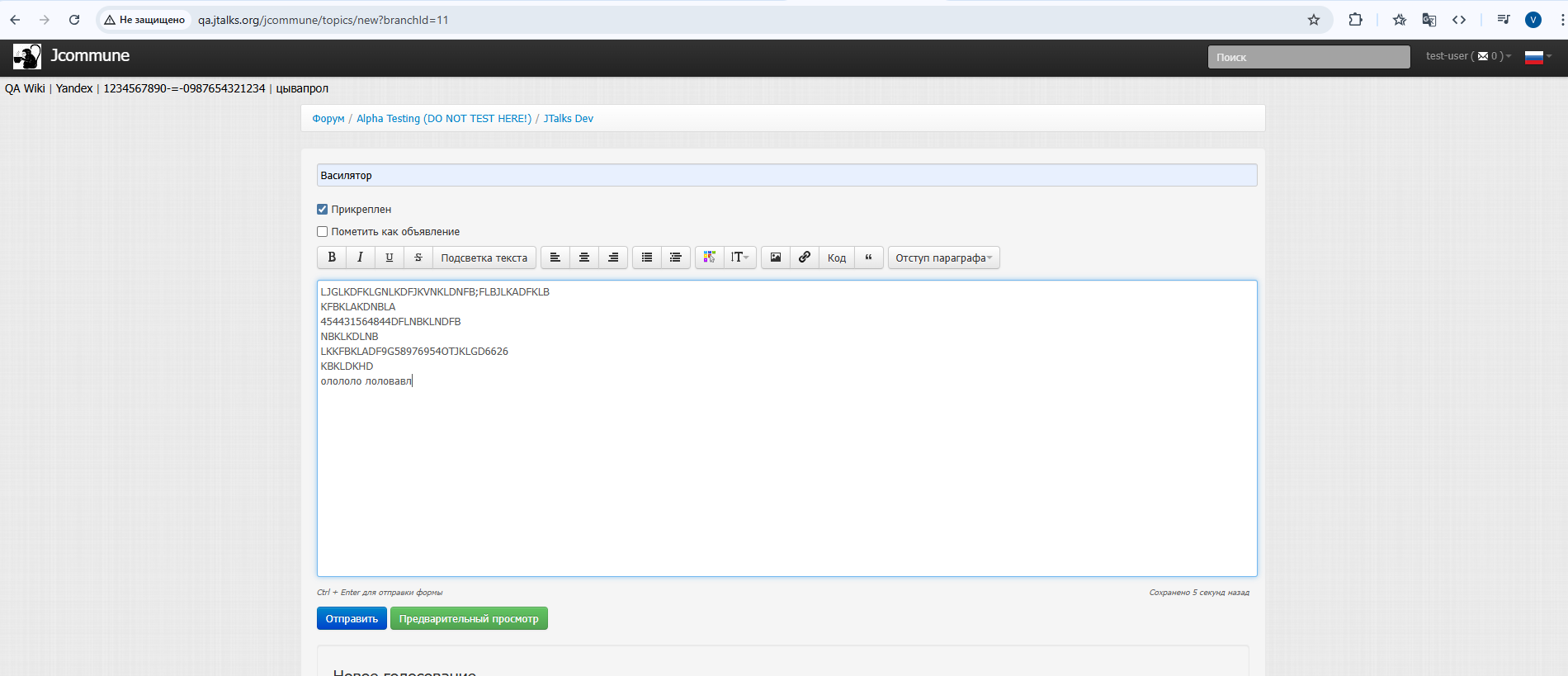Open the text color picker
The height and width of the screenshot is (676, 1568).
[709, 258]
